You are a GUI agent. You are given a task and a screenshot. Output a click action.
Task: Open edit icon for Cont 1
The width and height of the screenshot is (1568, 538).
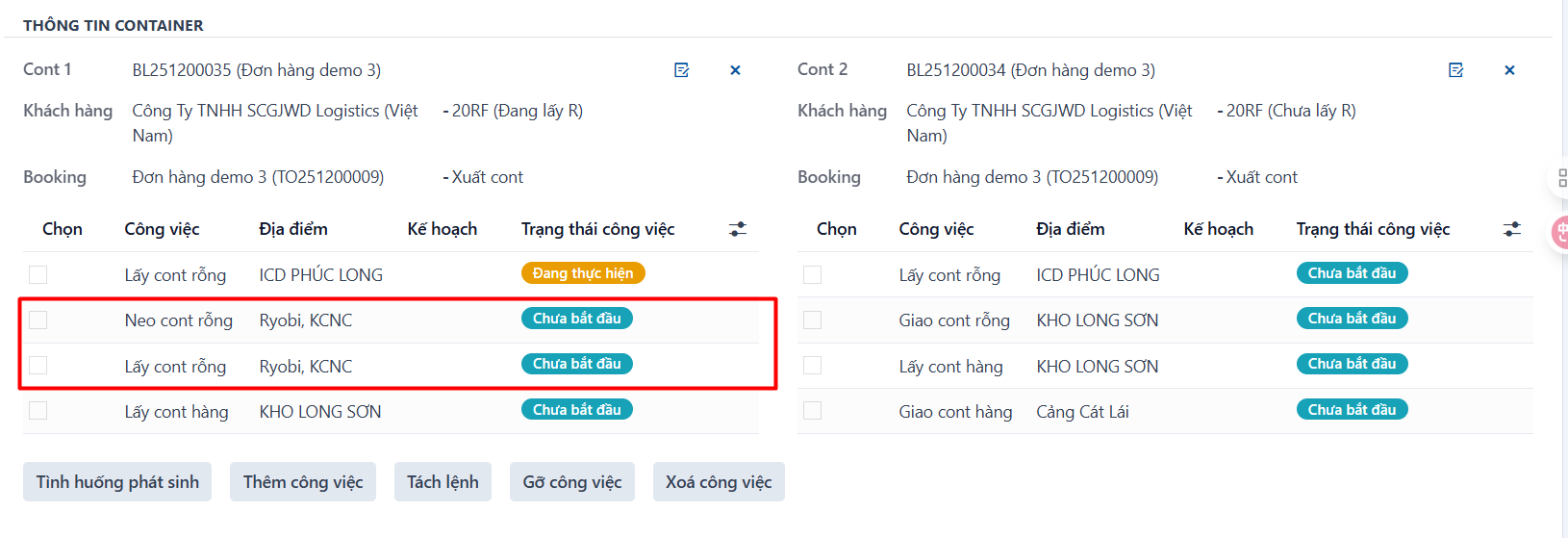pyautogui.click(x=682, y=70)
